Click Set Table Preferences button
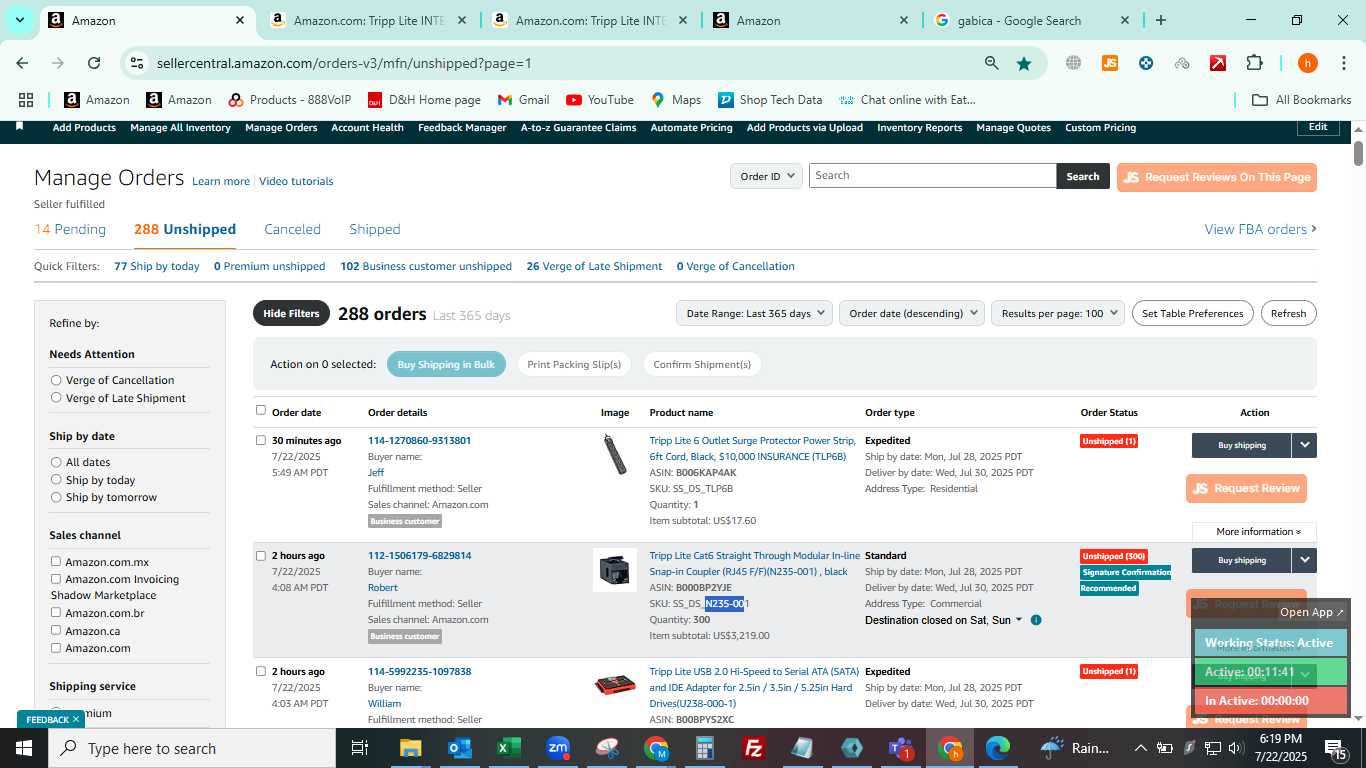 coord(1192,313)
